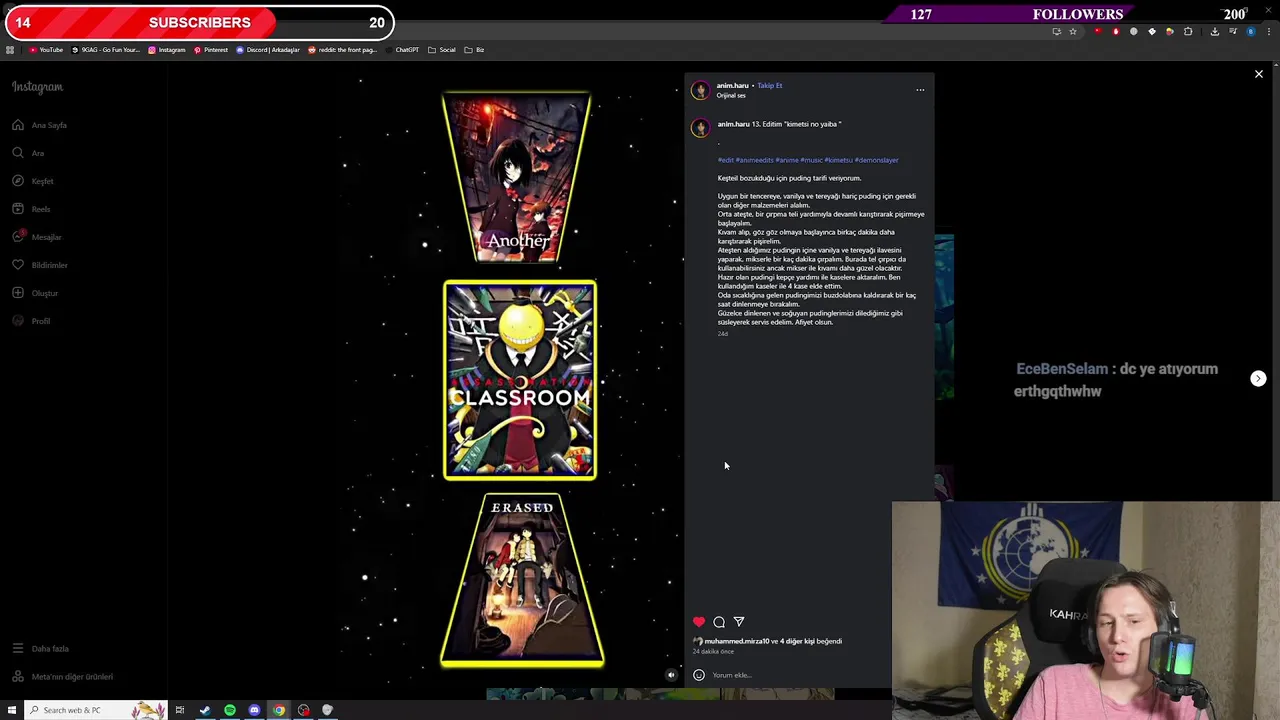This screenshot has height=720, width=1280.
Task: Click the #demonslayer hashtag
Action: [x=877, y=160]
